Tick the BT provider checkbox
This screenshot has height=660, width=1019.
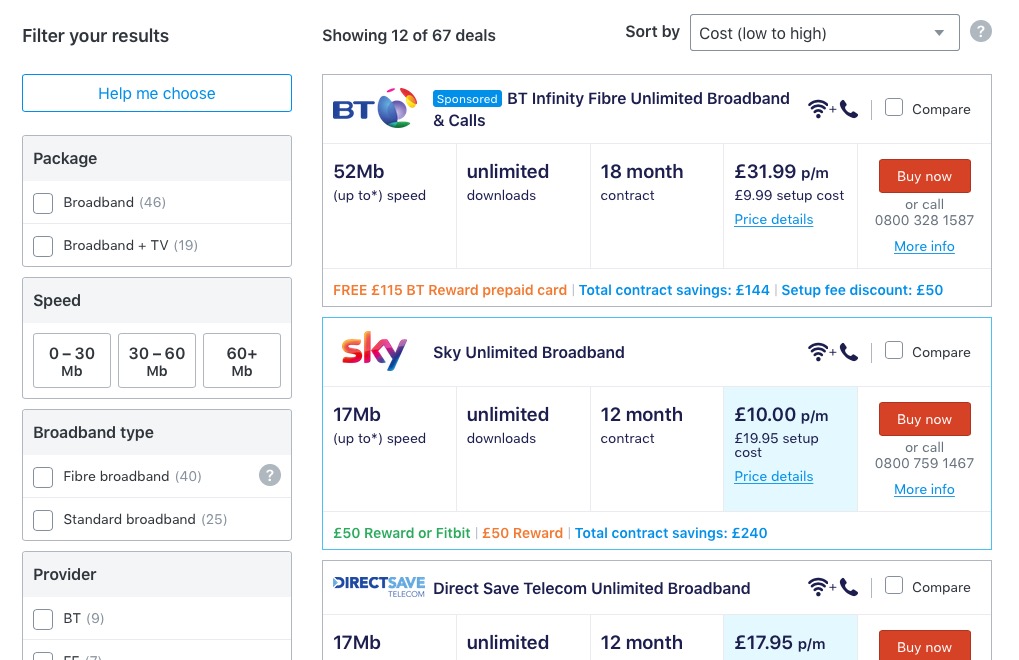[x=43, y=619]
